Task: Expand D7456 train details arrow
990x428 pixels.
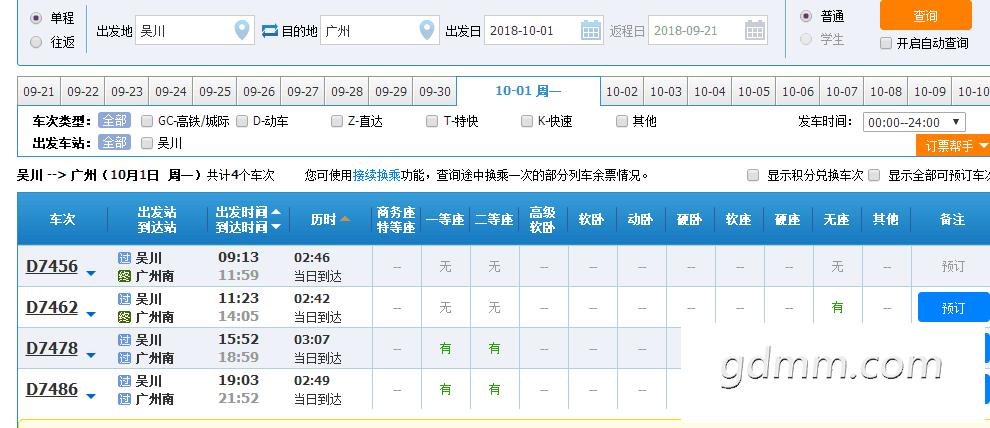Action: point(91,274)
